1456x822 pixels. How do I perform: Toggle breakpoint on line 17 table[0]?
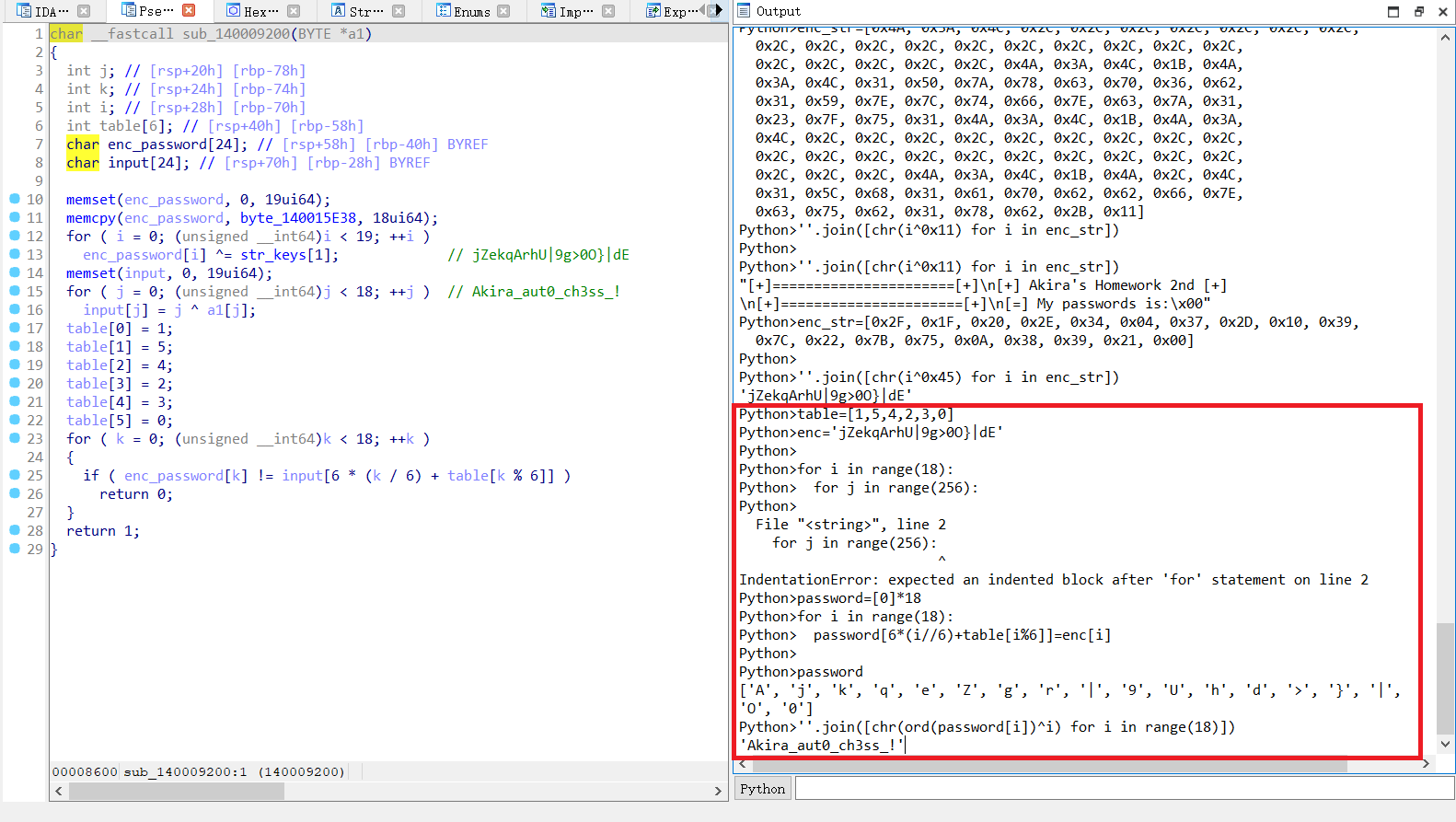(x=15, y=328)
